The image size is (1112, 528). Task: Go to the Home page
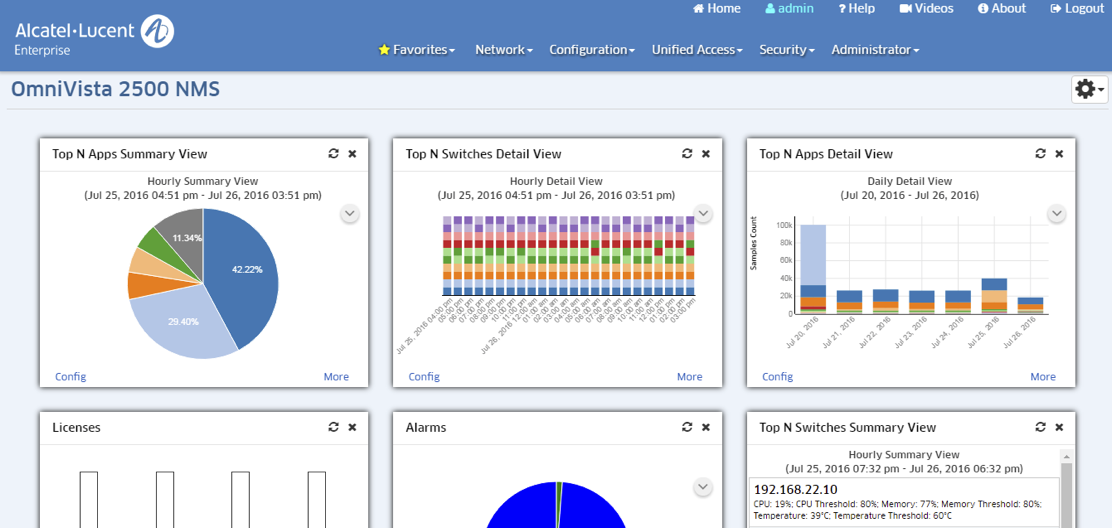pos(716,9)
